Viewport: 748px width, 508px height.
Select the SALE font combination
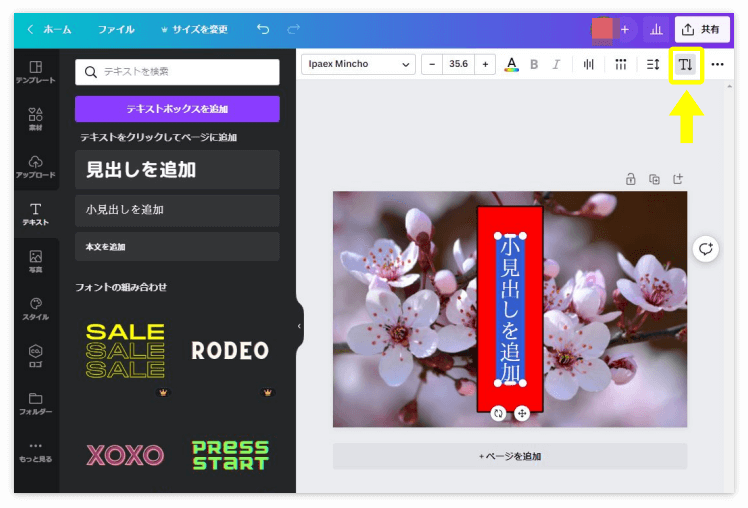click(125, 351)
